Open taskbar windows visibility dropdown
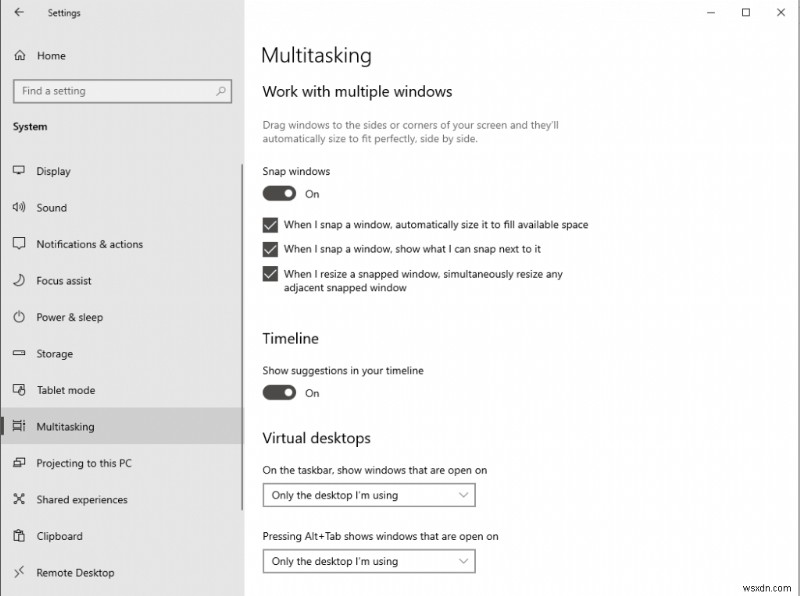This screenshot has height=596, width=800. click(368, 495)
